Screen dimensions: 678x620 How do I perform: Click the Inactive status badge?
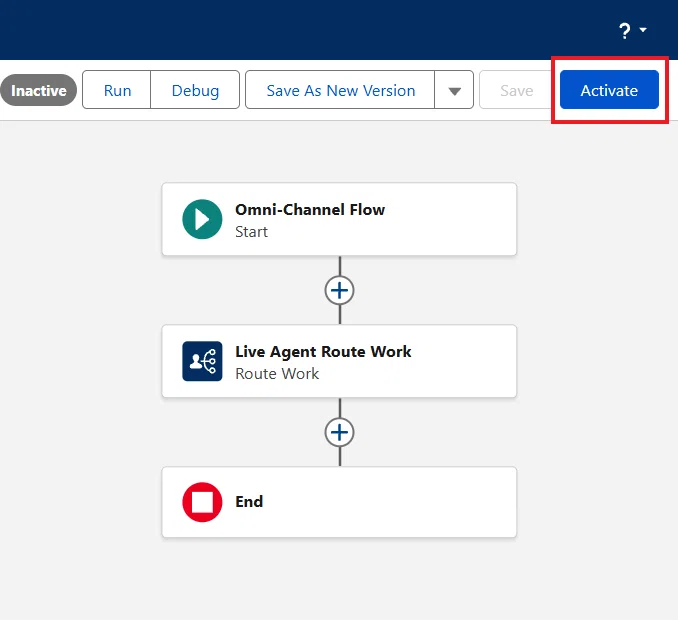coord(38,90)
